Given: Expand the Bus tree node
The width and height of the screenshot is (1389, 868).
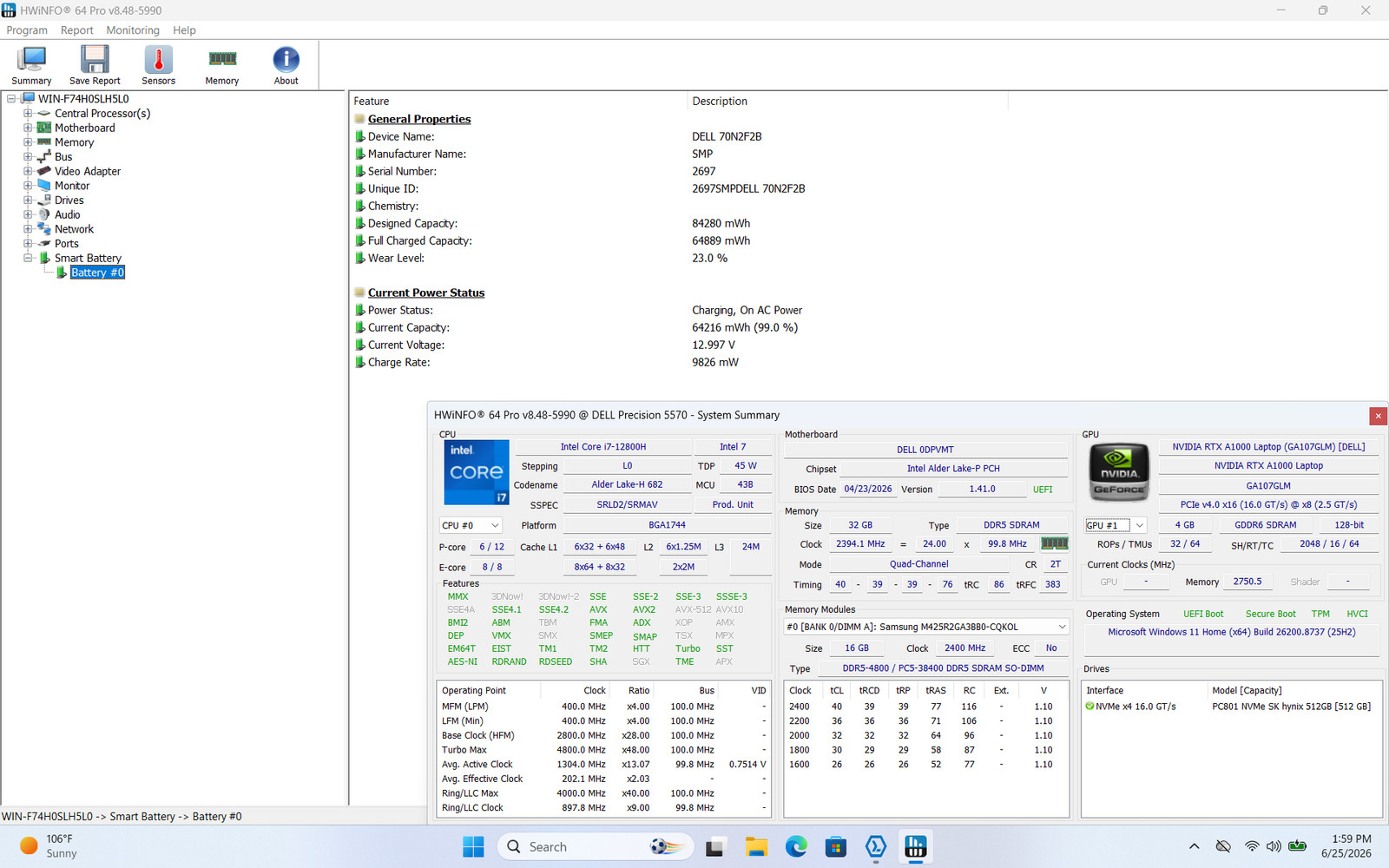Looking at the screenshot, I should click(x=28, y=157).
